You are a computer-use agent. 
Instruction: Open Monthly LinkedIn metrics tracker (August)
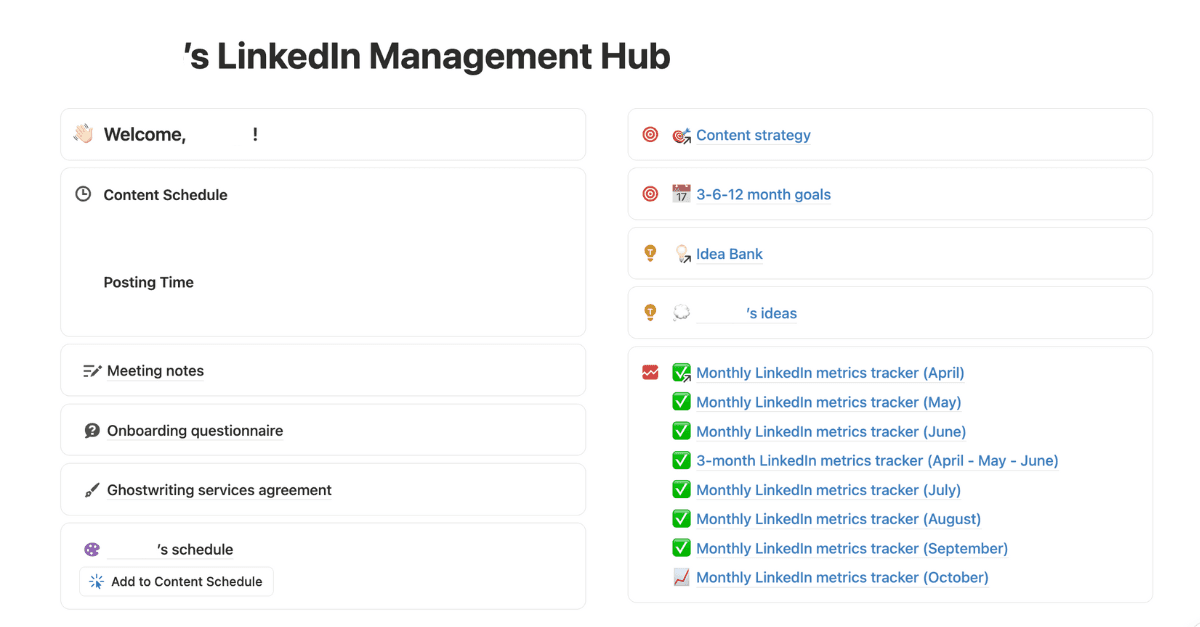click(838, 519)
